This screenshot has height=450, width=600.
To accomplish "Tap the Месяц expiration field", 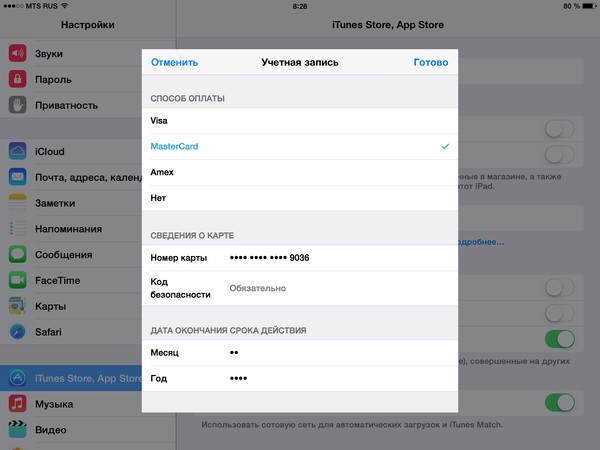I will [x=300, y=352].
